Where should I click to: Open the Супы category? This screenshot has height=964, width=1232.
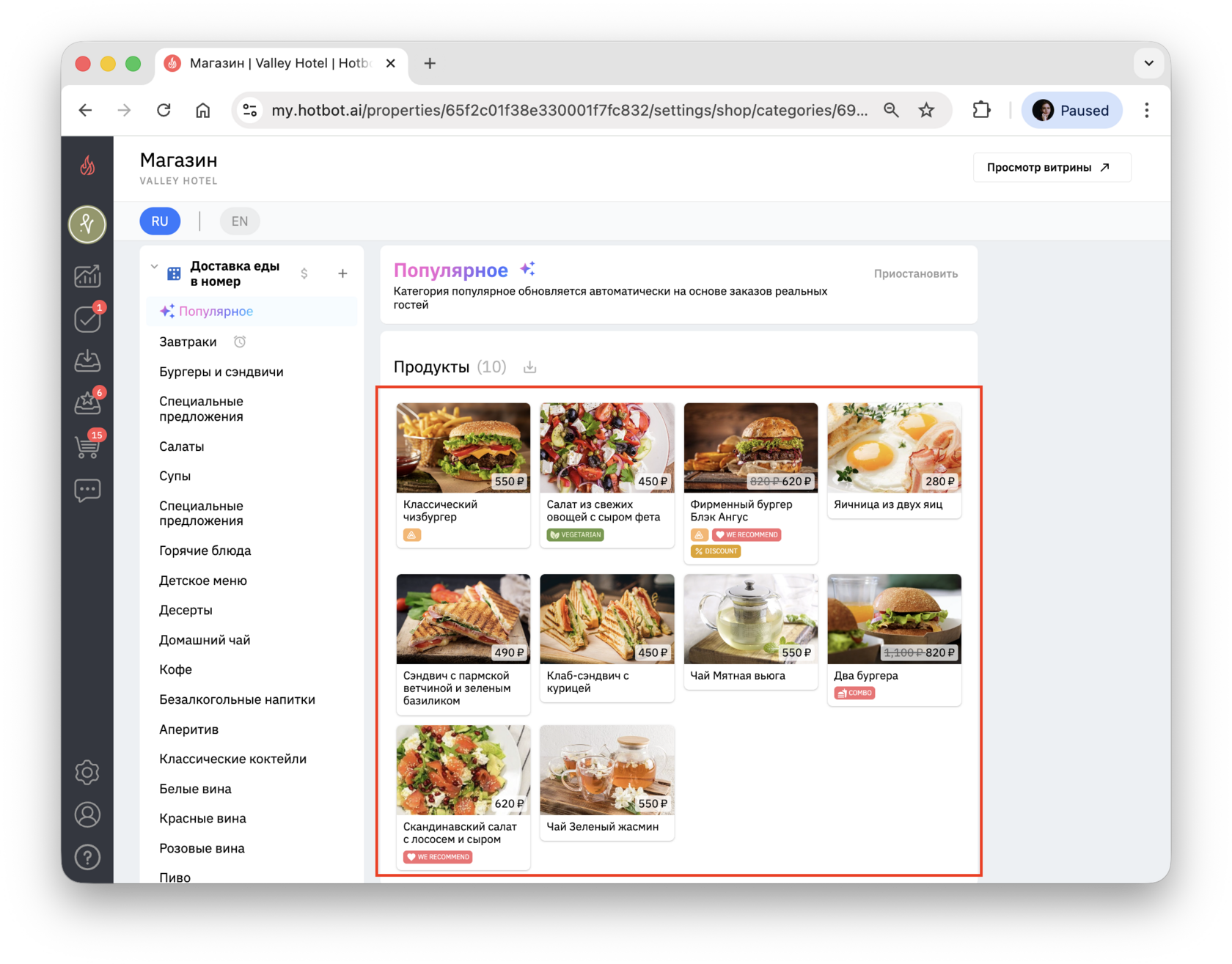tap(175, 477)
